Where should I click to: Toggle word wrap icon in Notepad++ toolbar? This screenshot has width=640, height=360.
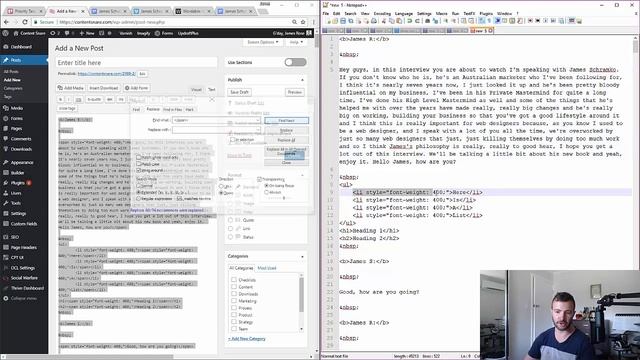482,21
